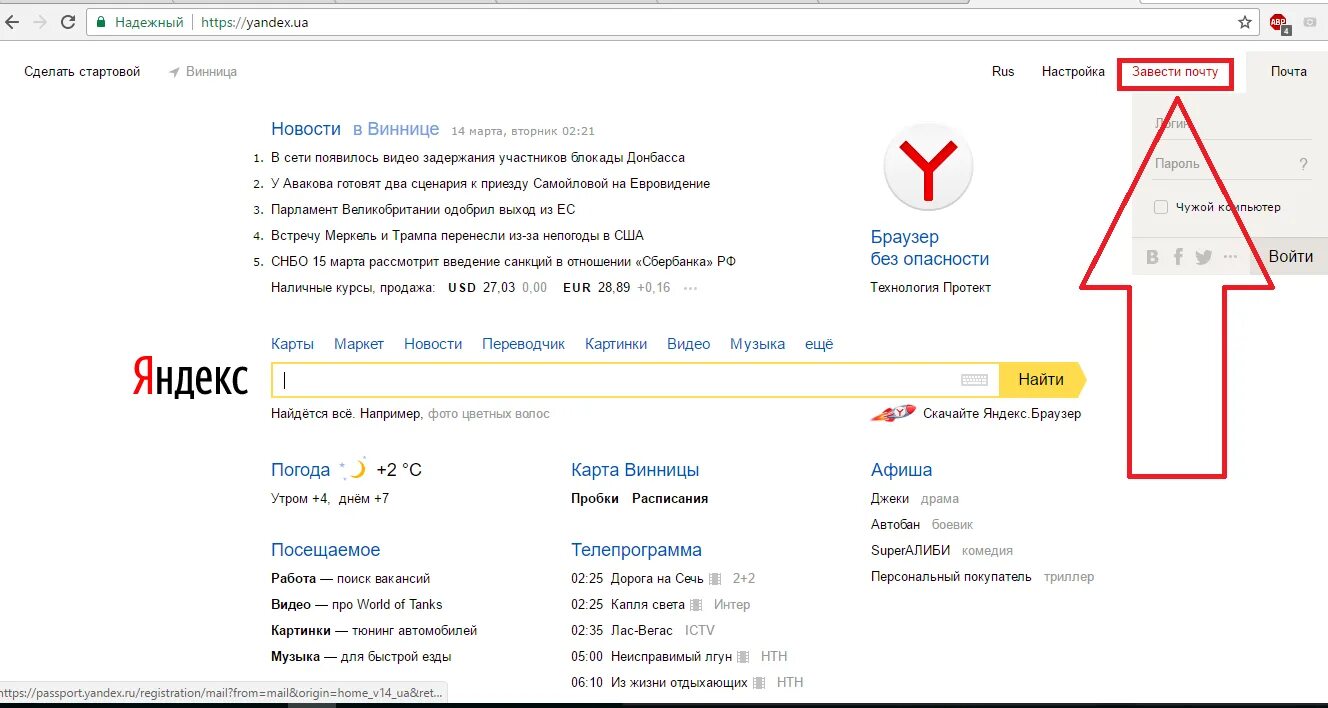This screenshot has height=708, width=1328.
Task: Open the Маркет service tab
Action: (x=359, y=344)
